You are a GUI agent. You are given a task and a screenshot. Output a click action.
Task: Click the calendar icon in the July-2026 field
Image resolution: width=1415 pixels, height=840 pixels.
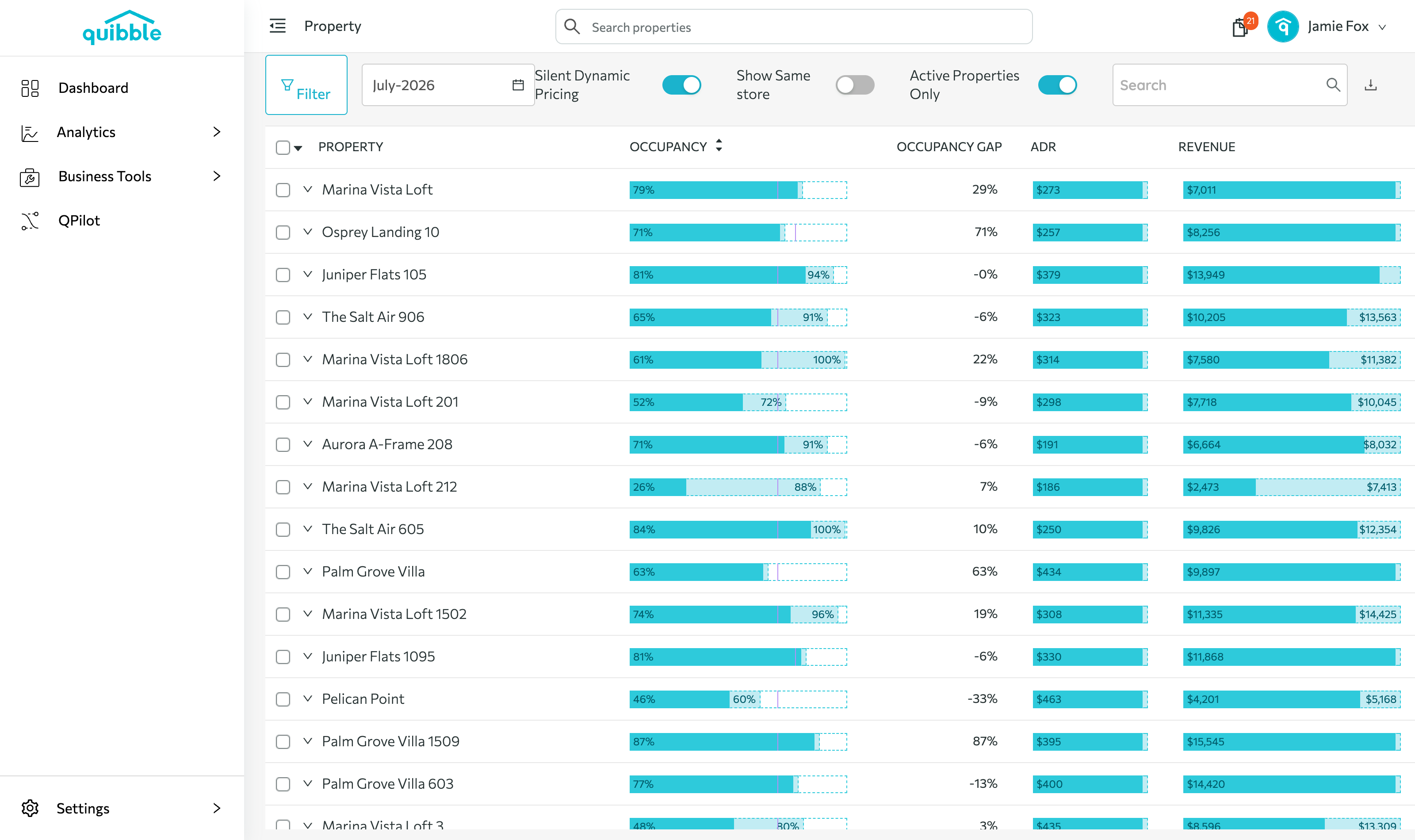pos(518,85)
